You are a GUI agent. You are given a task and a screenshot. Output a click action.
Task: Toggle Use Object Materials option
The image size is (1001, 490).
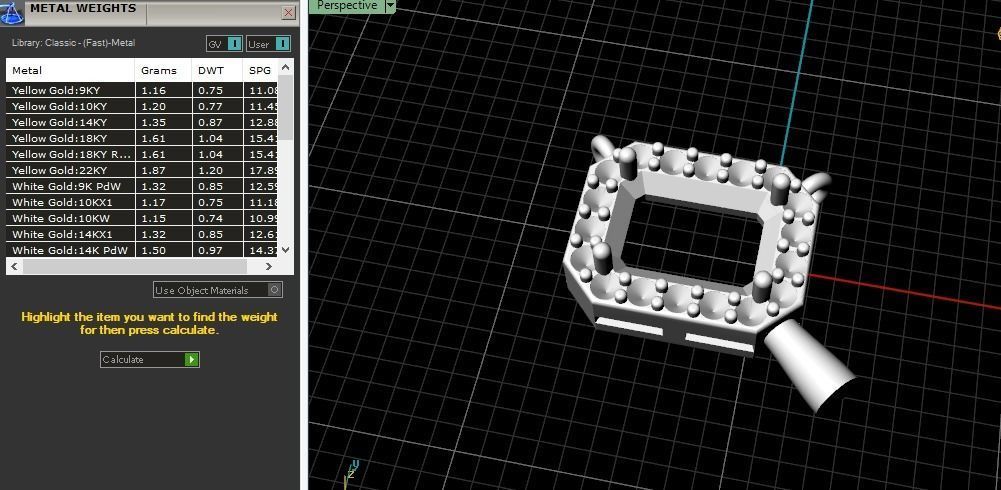click(x=218, y=290)
